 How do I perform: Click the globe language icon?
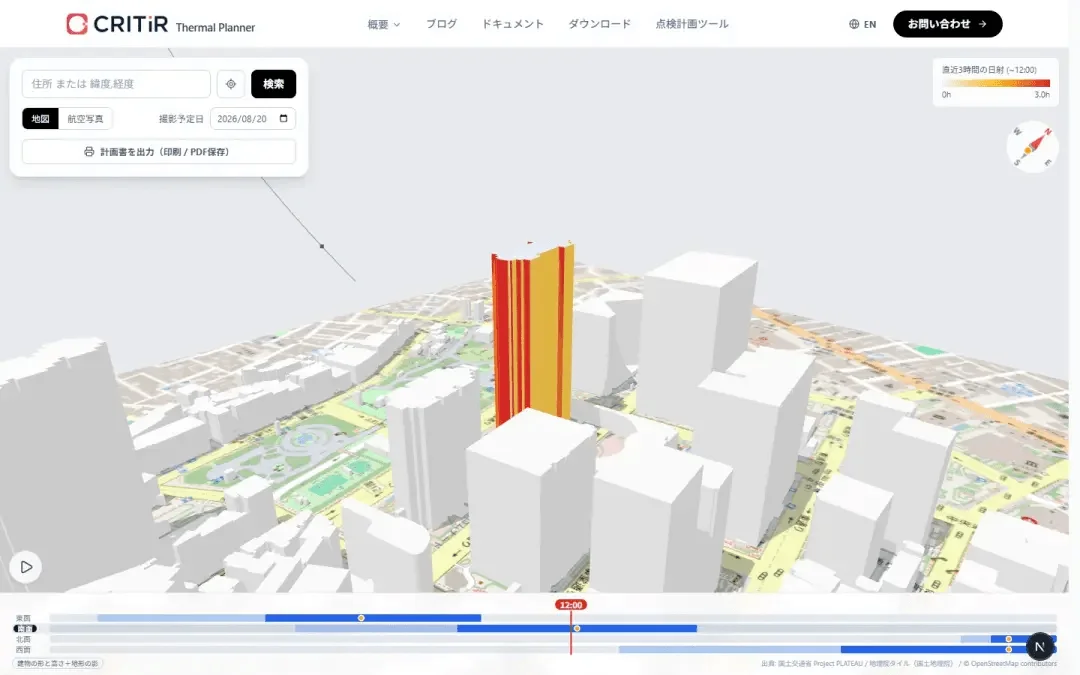pyautogui.click(x=854, y=24)
